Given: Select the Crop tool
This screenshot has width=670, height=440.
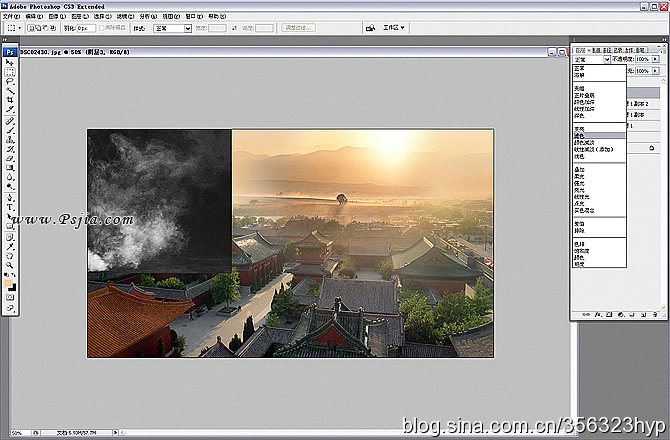Looking at the screenshot, I should click(x=10, y=100).
